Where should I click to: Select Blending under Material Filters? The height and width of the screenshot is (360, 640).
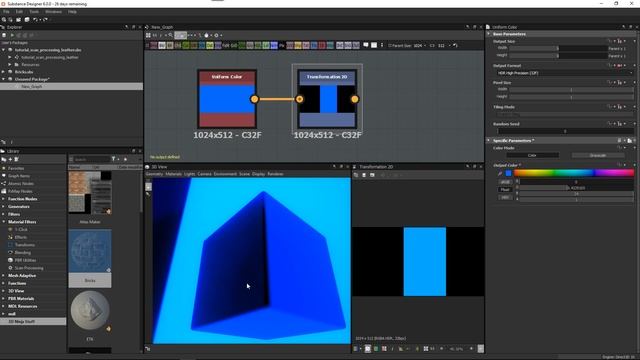point(22,253)
